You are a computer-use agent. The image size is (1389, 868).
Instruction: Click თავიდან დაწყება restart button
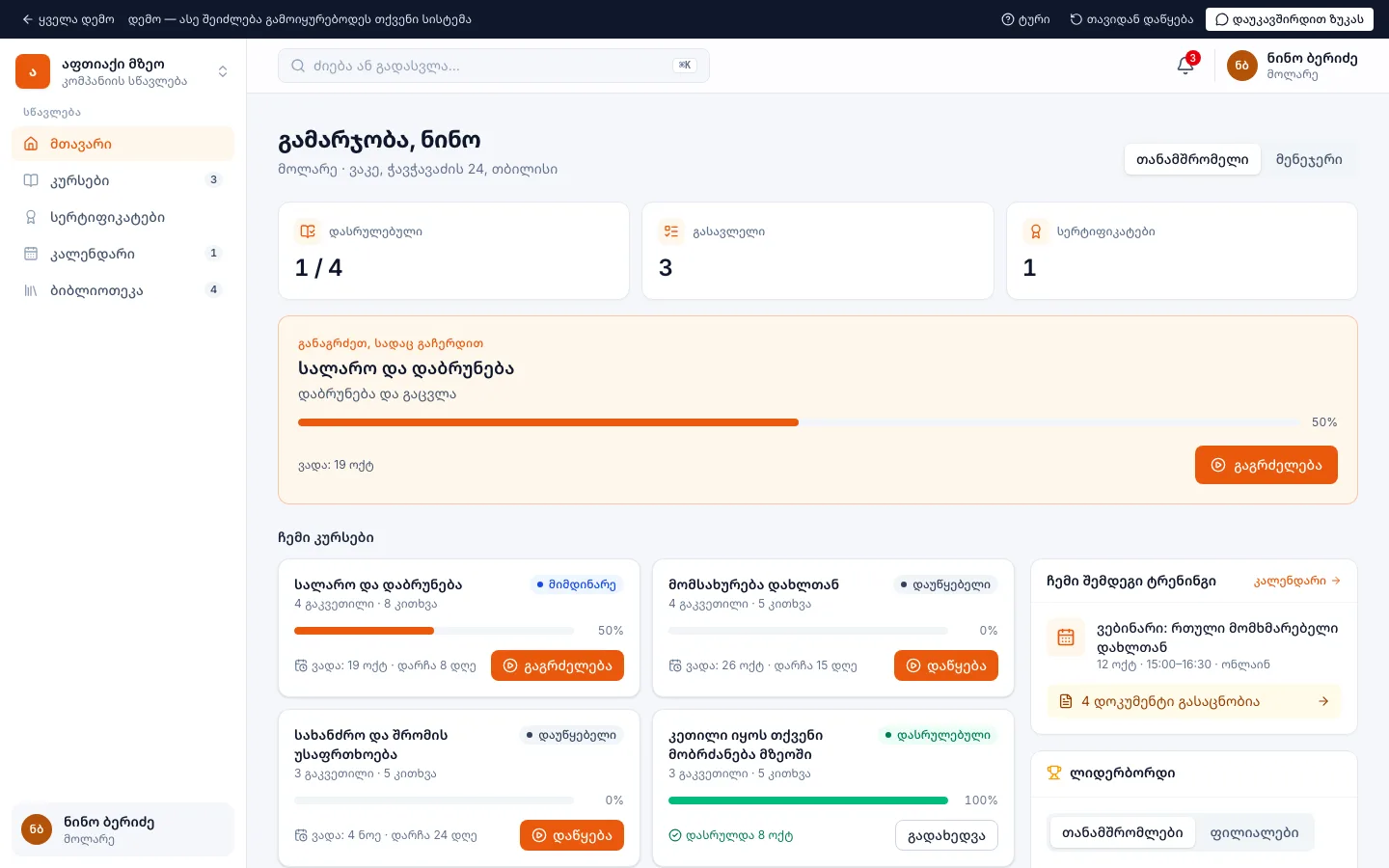click(1131, 19)
